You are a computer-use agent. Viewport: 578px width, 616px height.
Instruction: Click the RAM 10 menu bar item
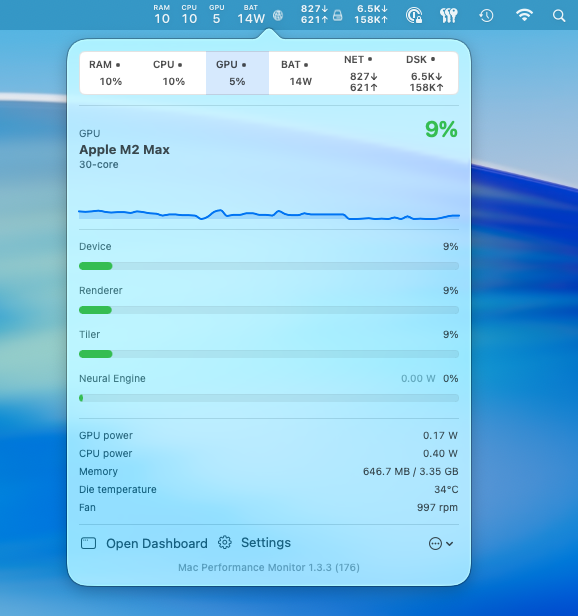coord(162,15)
